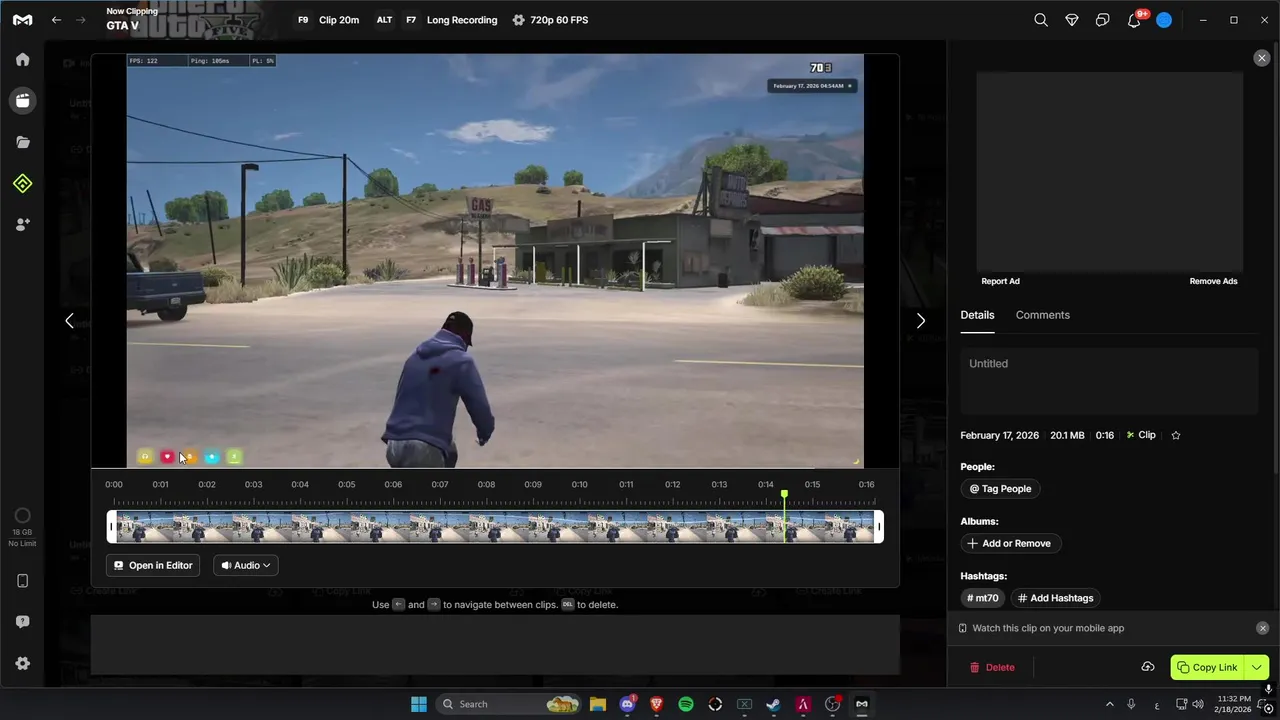
Task: Open the settings gear in left sidebar
Action: click(x=22, y=663)
